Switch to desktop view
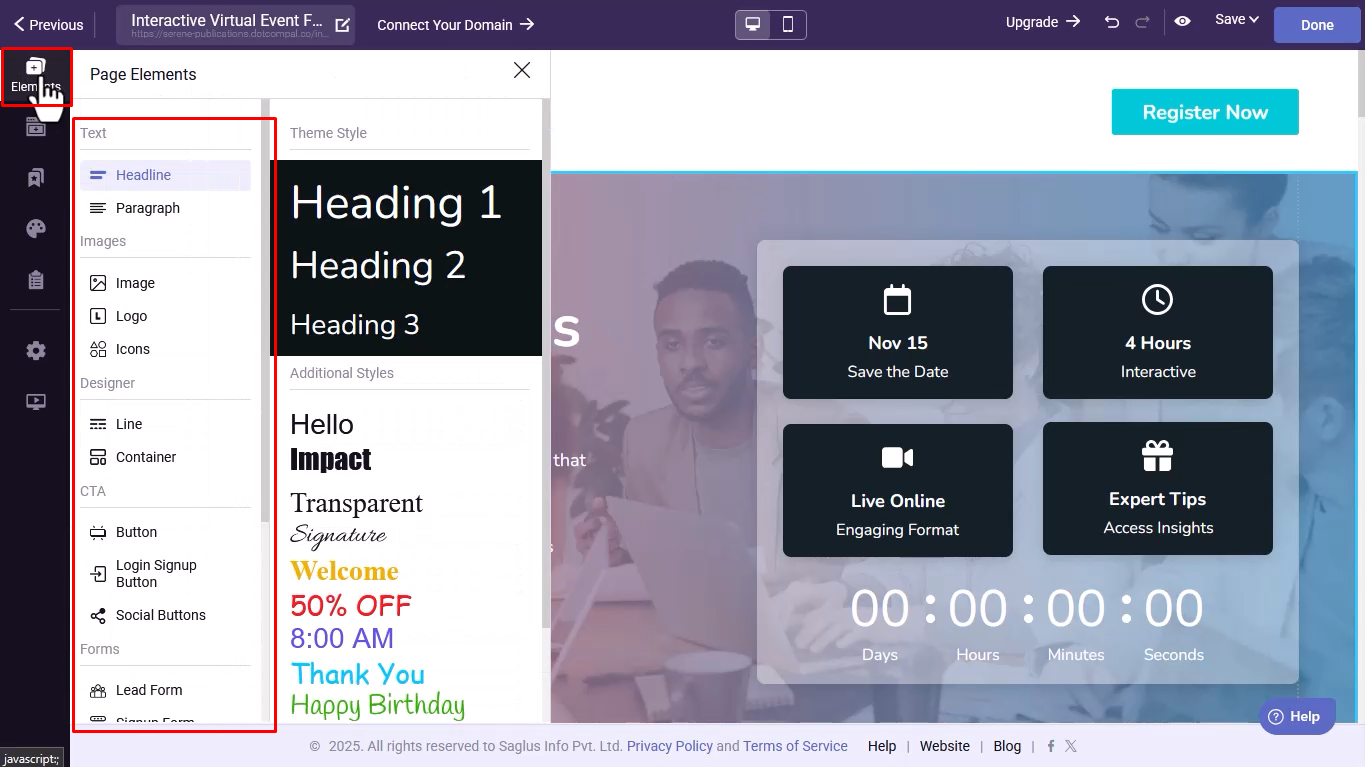Image resolution: width=1365 pixels, height=767 pixels. point(753,24)
